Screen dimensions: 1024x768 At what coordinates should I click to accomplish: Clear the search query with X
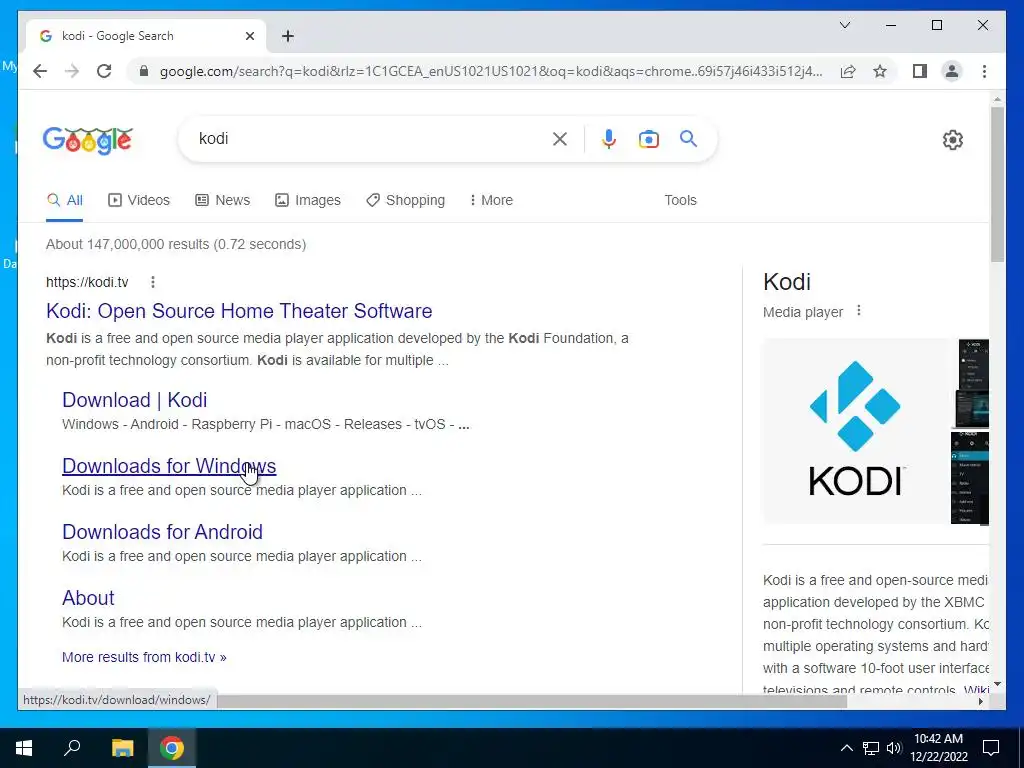(x=560, y=138)
